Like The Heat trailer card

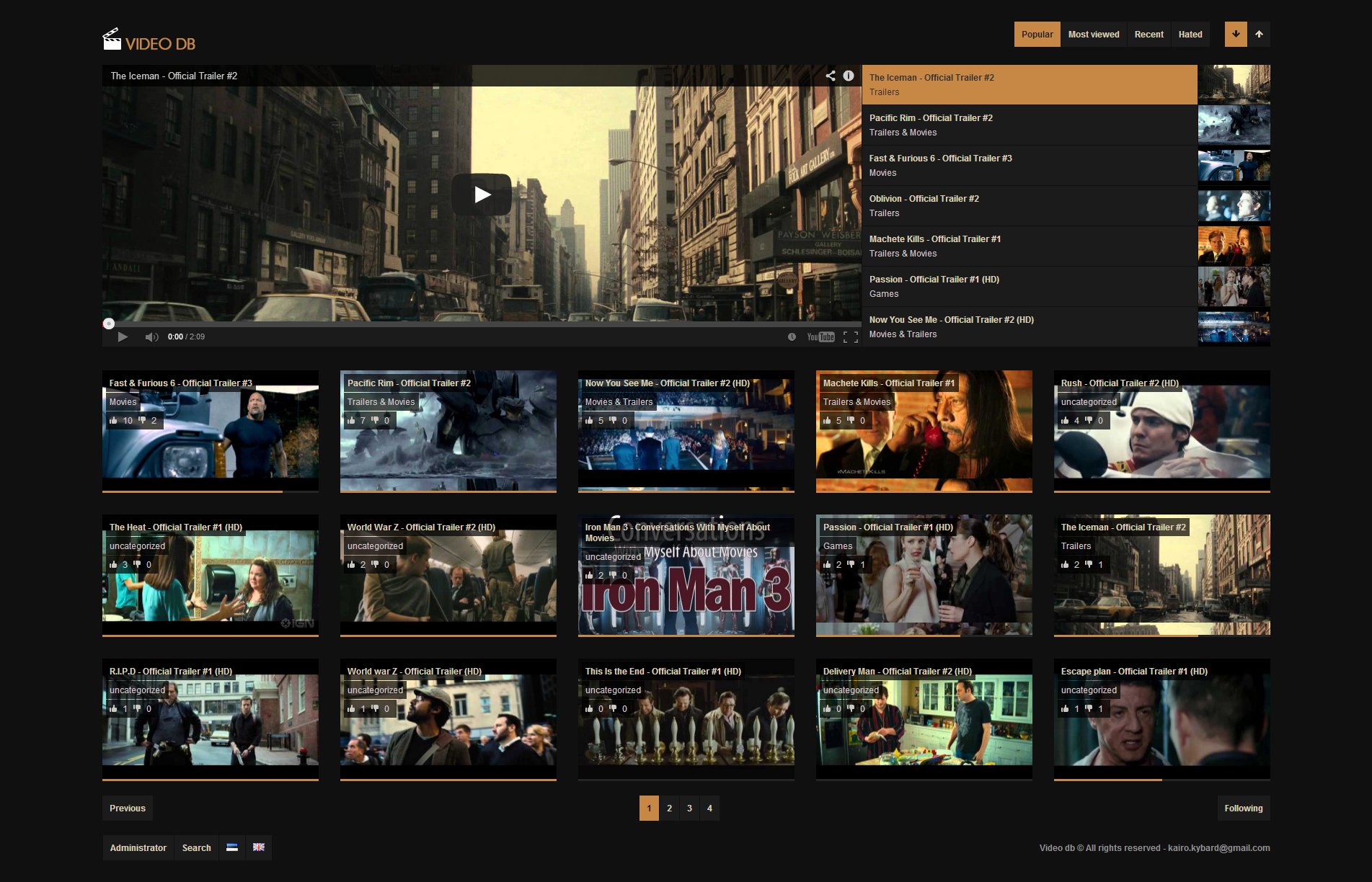[114, 564]
